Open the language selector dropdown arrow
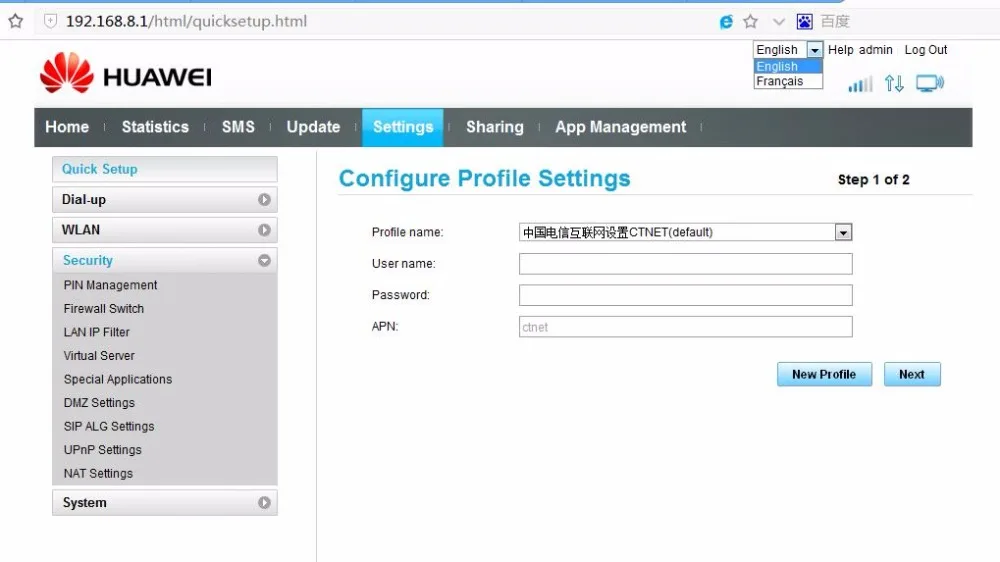 814,50
